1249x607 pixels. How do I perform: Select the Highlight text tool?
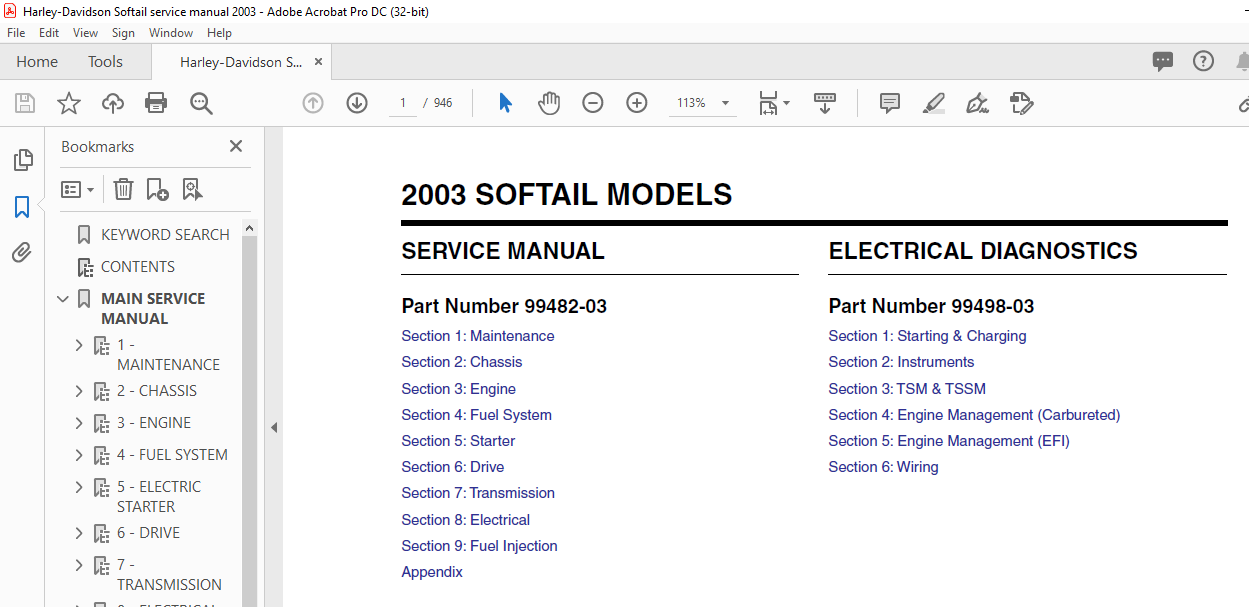(x=934, y=103)
